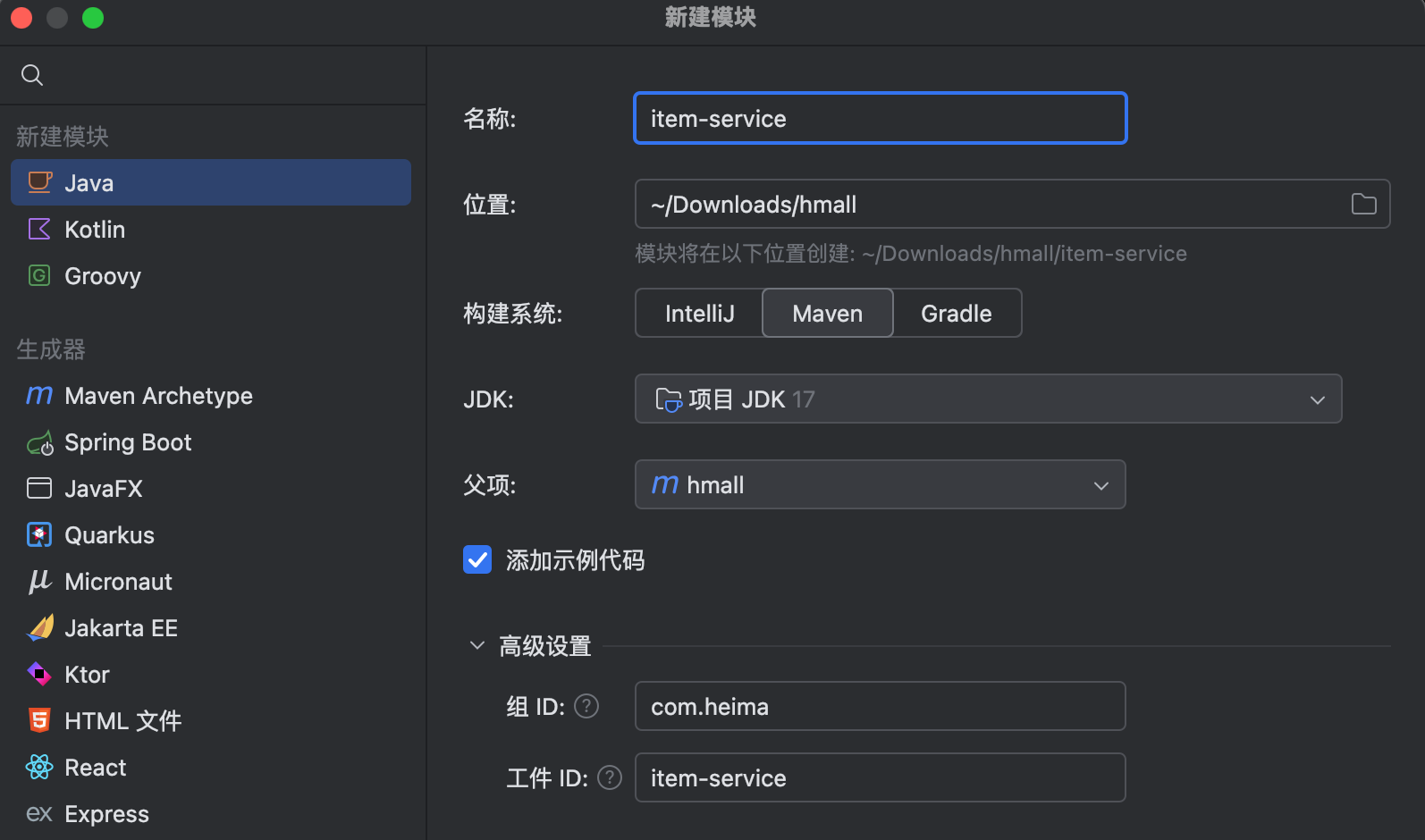The image size is (1425, 840).
Task: Choose IntelliJ build system
Action: point(699,313)
